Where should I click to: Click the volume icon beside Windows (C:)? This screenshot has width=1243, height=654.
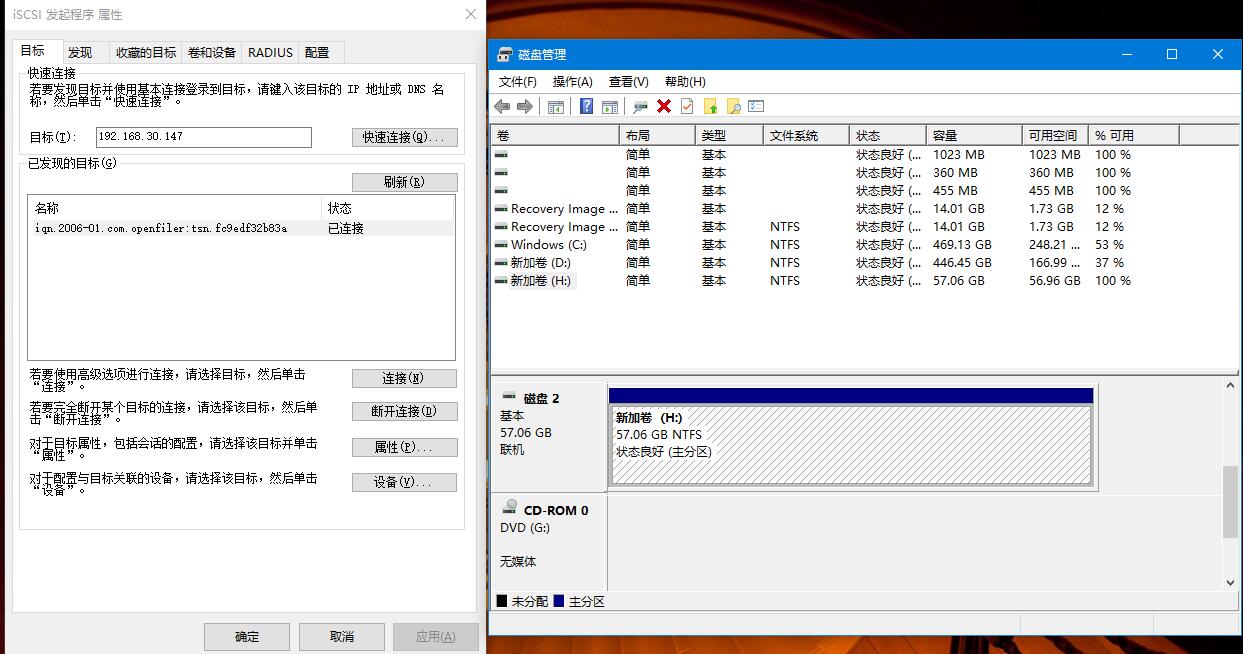click(501, 244)
